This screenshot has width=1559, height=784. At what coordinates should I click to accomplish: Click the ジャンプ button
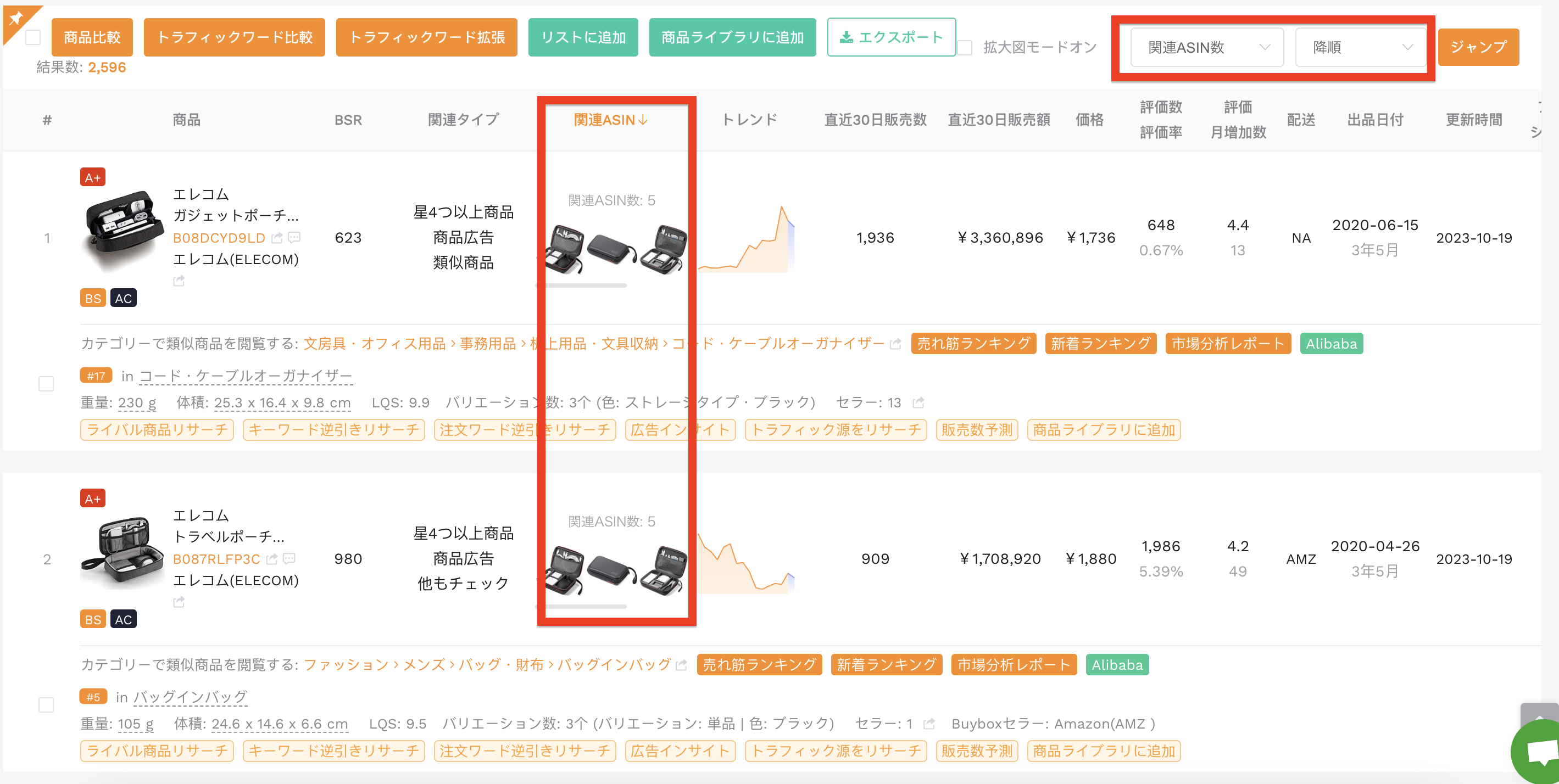point(1478,47)
